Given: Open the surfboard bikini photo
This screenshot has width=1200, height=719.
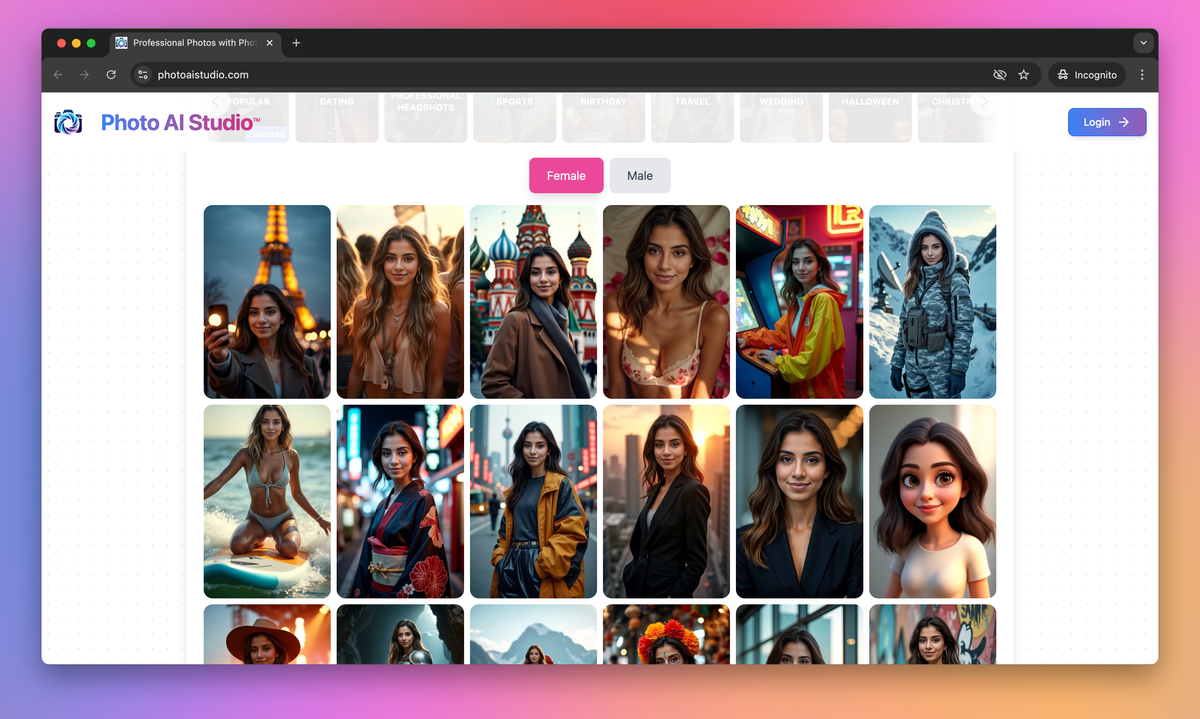Looking at the screenshot, I should click(x=267, y=501).
